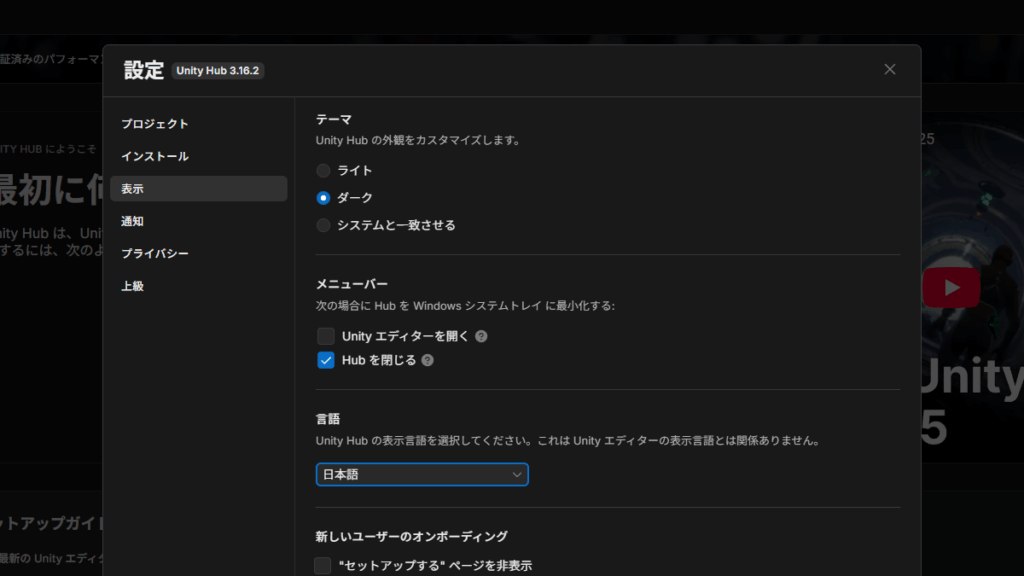This screenshot has width=1024, height=576.
Task: Select the 表示 settings section
Action: coord(133,189)
